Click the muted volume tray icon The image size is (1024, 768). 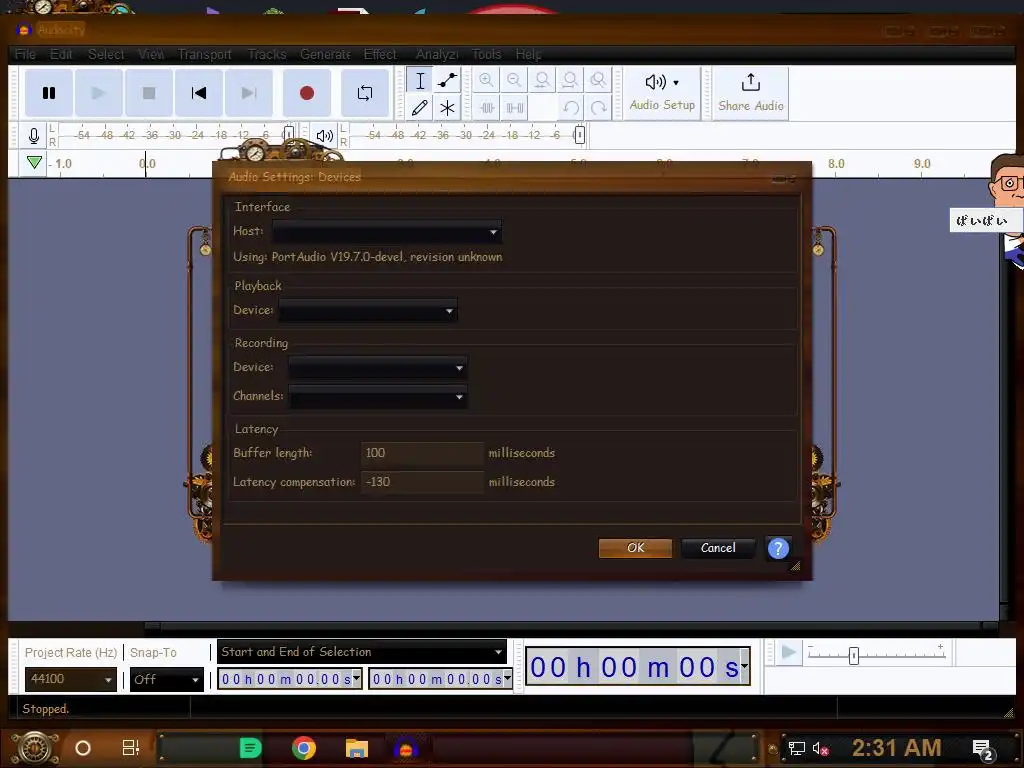point(820,748)
